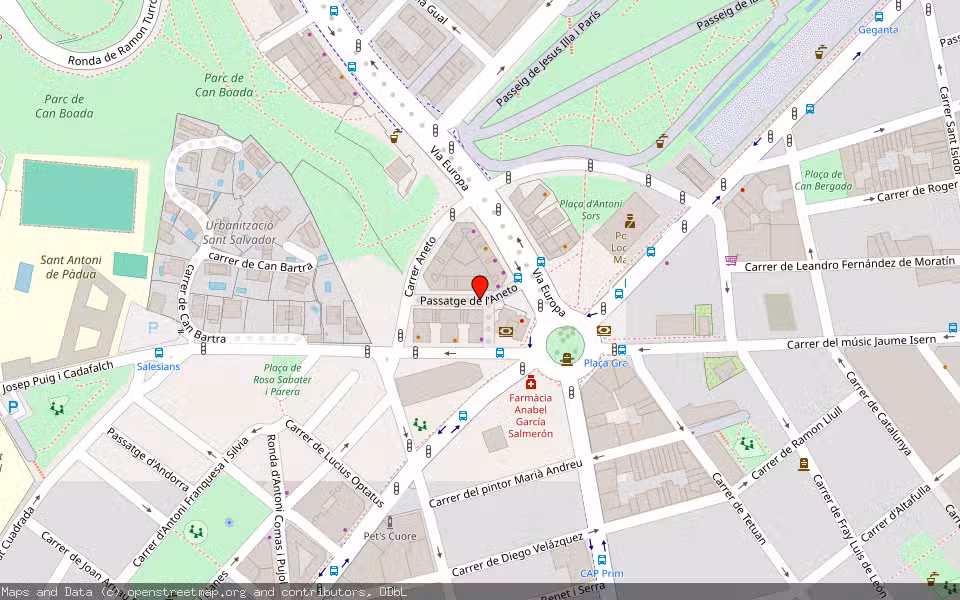Screen dimensions: 960x600
Task: Click the bank icon east of the roundabout
Action: pos(605,331)
